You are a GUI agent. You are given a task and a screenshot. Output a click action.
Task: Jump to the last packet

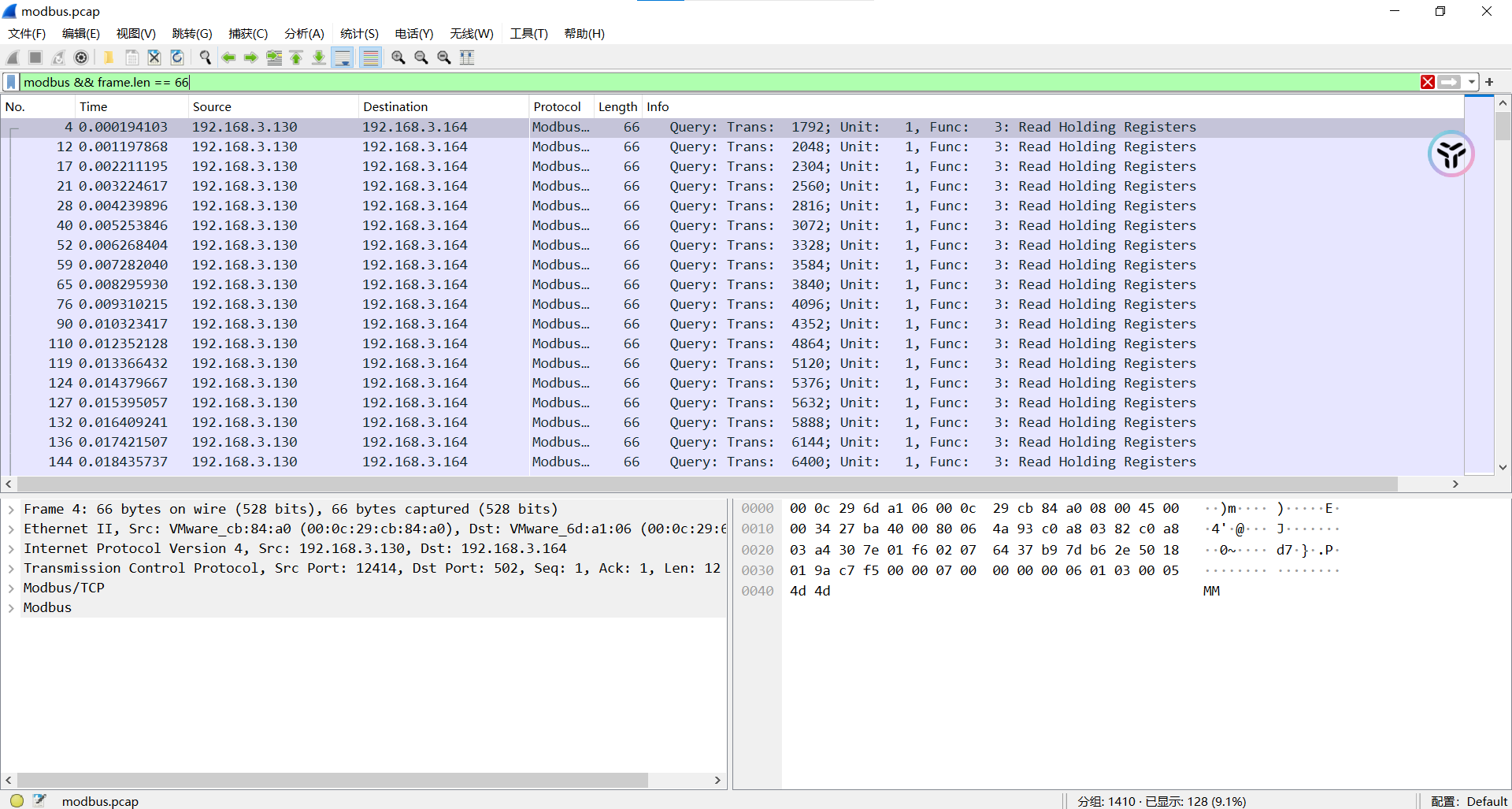[319, 58]
